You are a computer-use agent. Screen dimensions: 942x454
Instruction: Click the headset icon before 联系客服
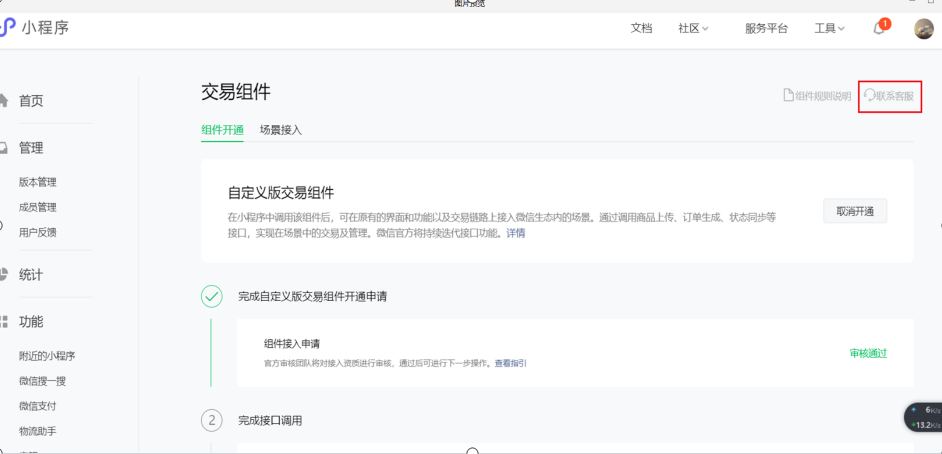click(x=869, y=95)
